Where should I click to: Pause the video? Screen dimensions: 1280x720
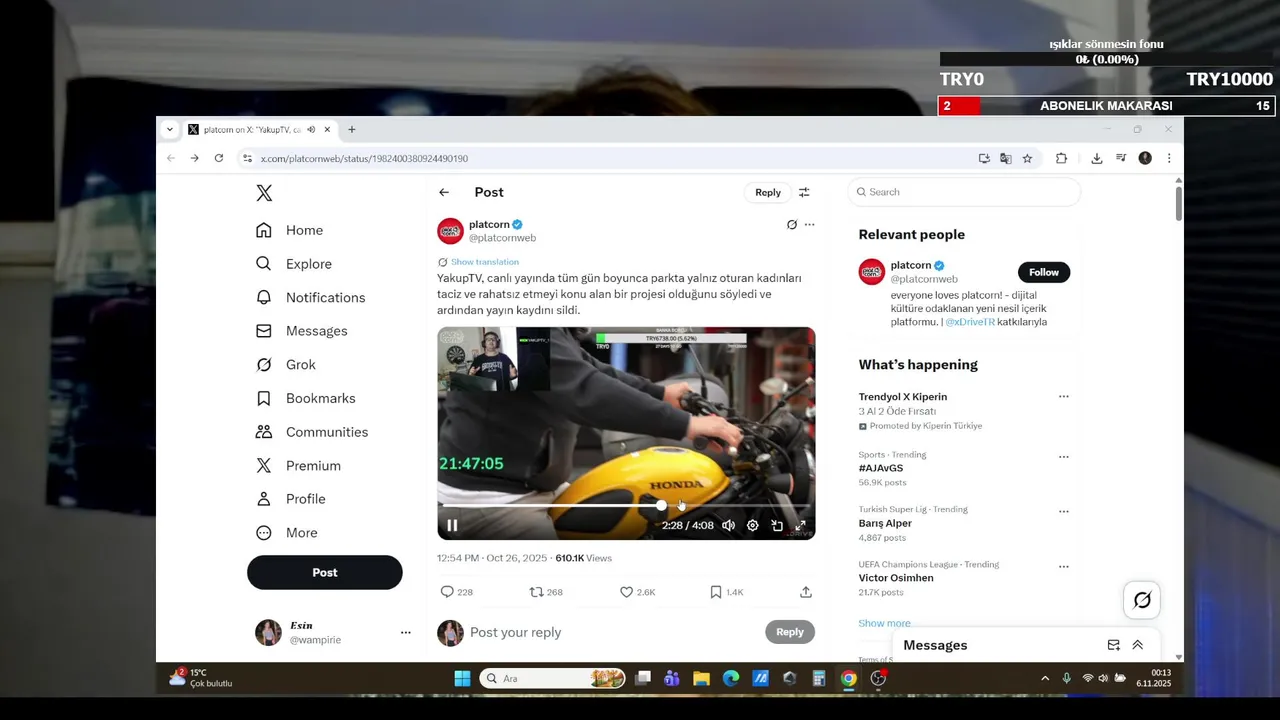(452, 525)
